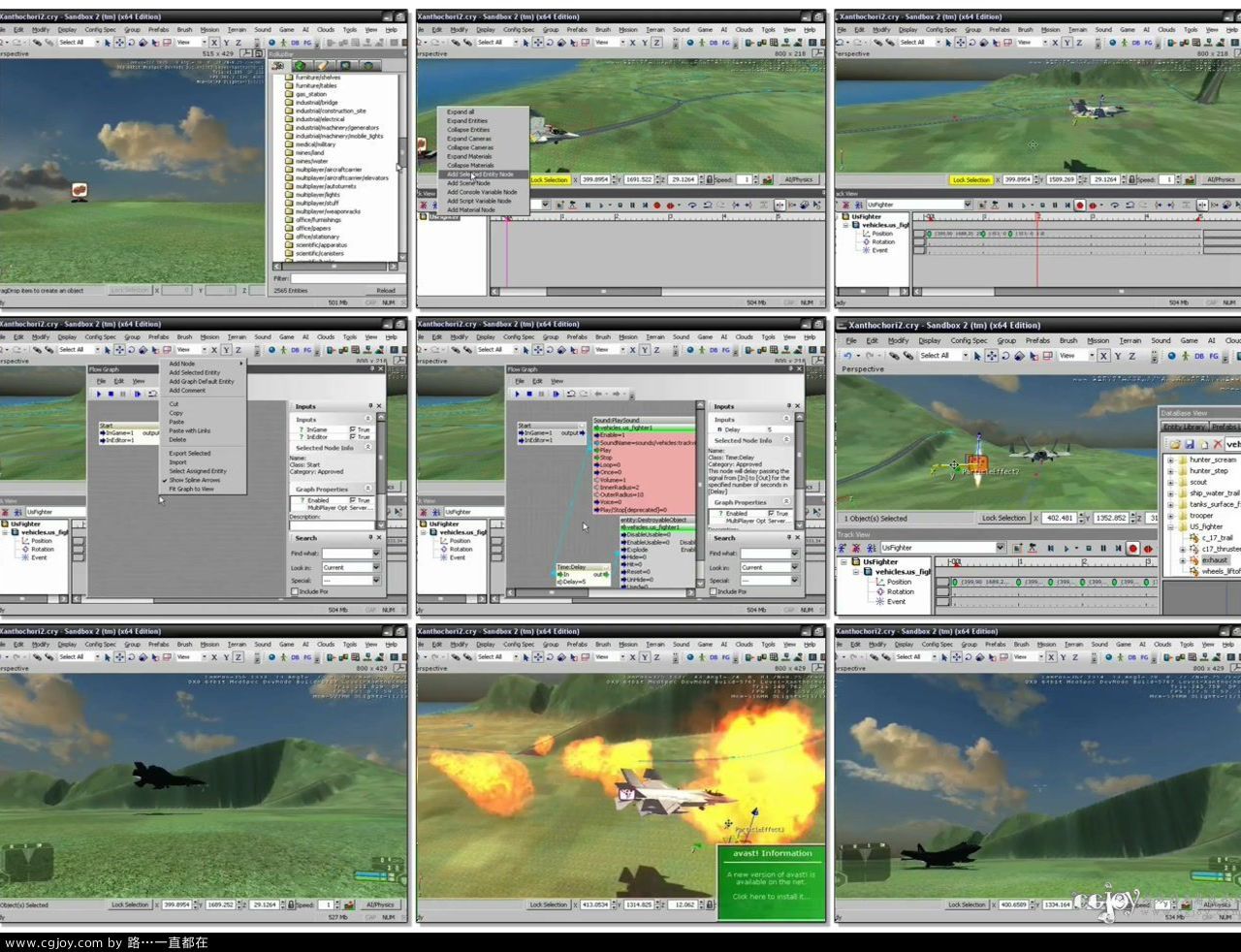The image size is (1241, 952).
Task: Open DB toolbar icon in Database View screenshot
Action: [x=1199, y=356]
